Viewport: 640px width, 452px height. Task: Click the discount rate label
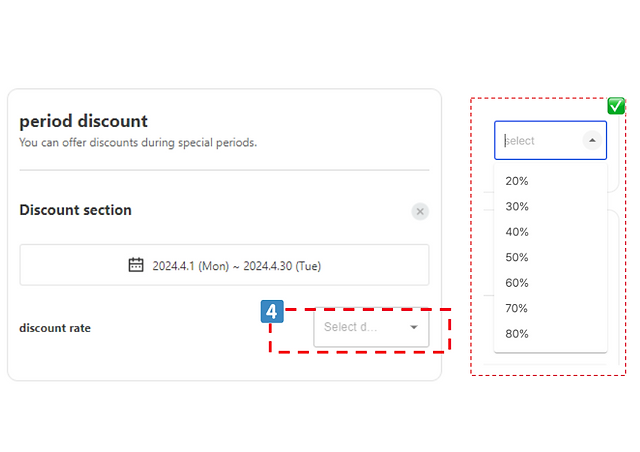pos(55,328)
